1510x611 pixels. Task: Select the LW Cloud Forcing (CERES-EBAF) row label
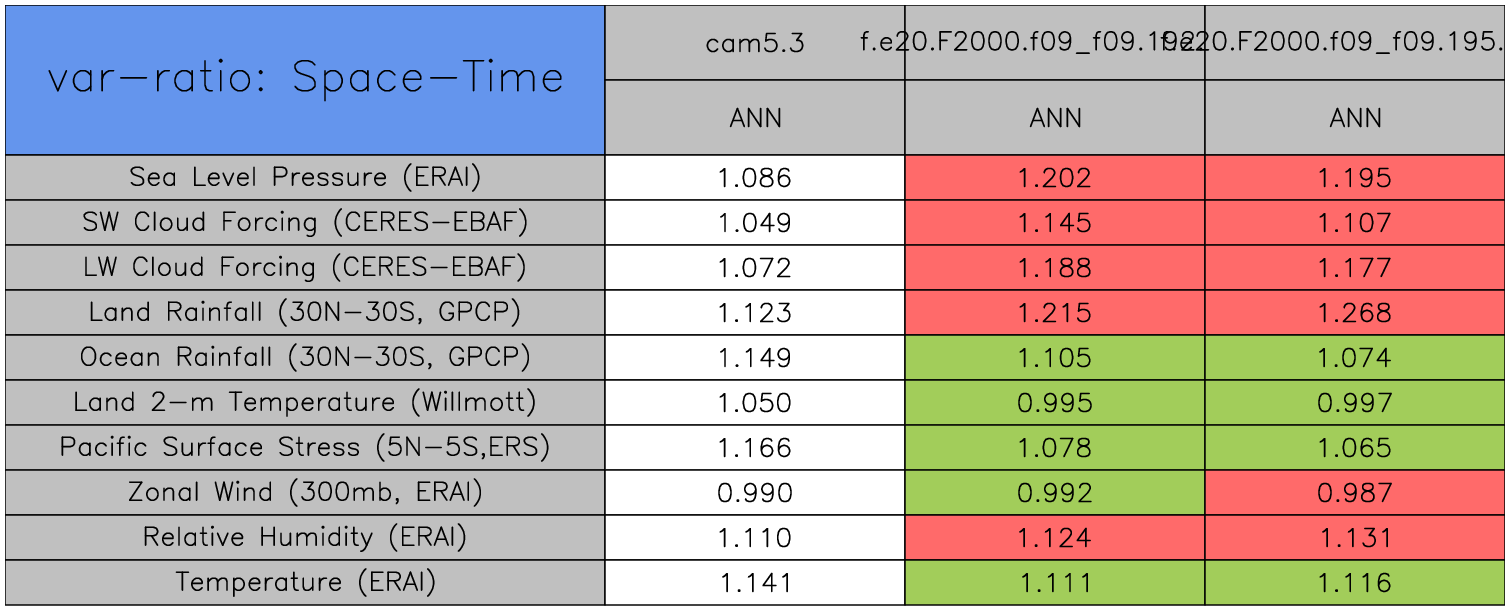pos(305,268)
